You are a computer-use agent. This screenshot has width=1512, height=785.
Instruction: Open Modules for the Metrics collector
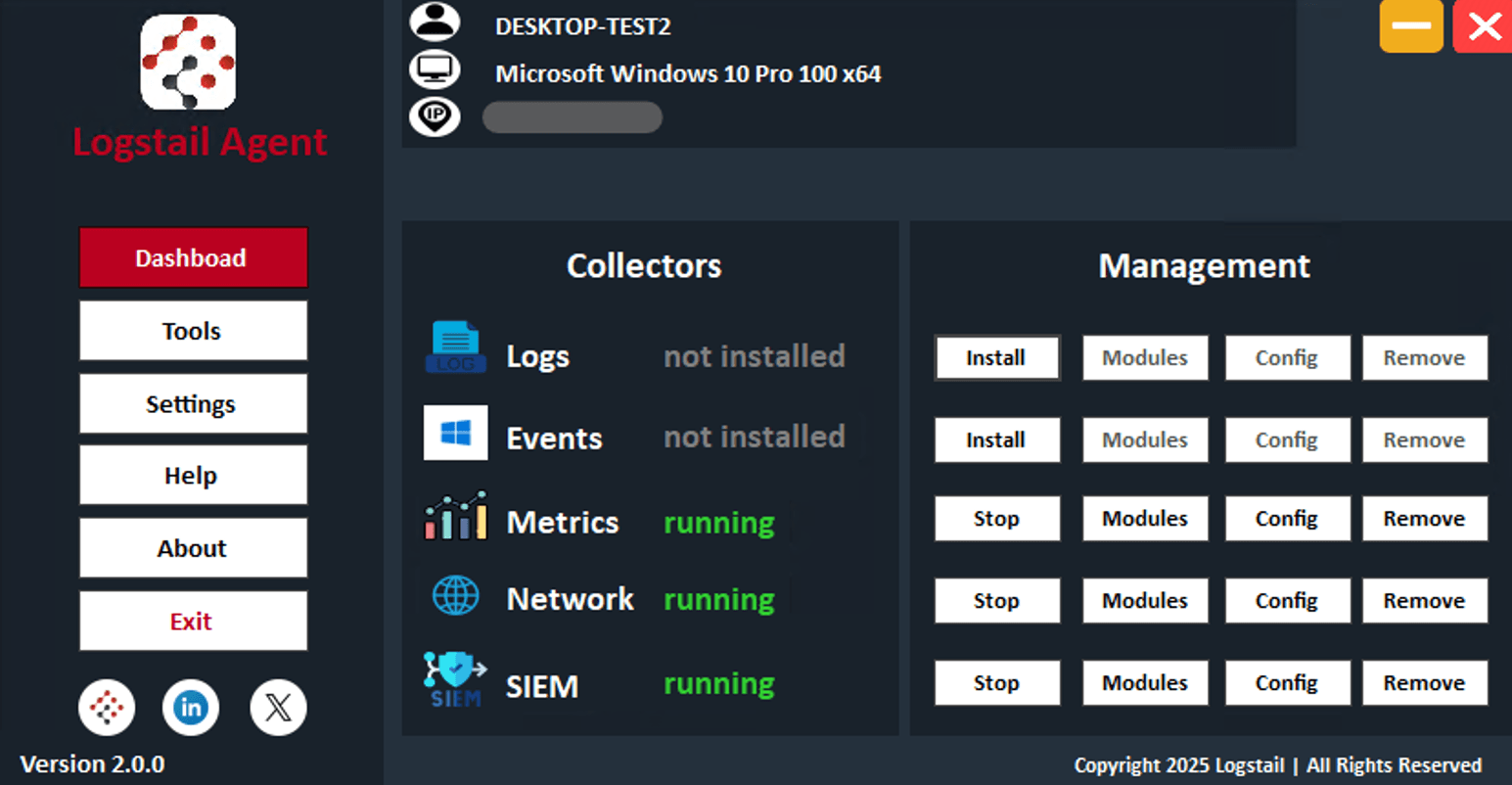point(1145,519)
